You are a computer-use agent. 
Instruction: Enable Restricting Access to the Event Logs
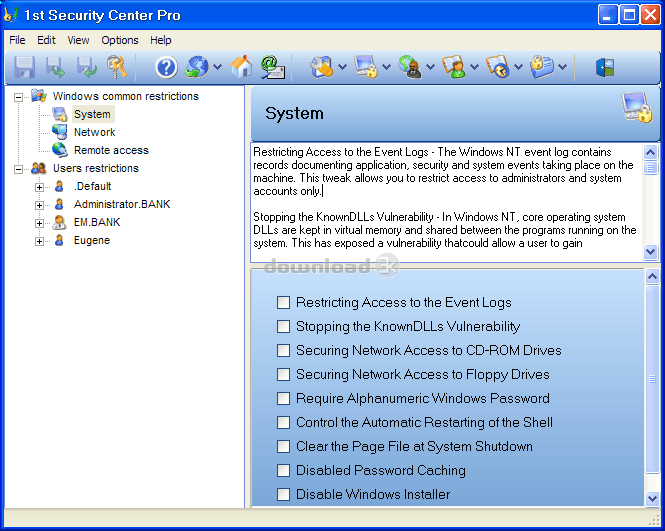[283, 302]
